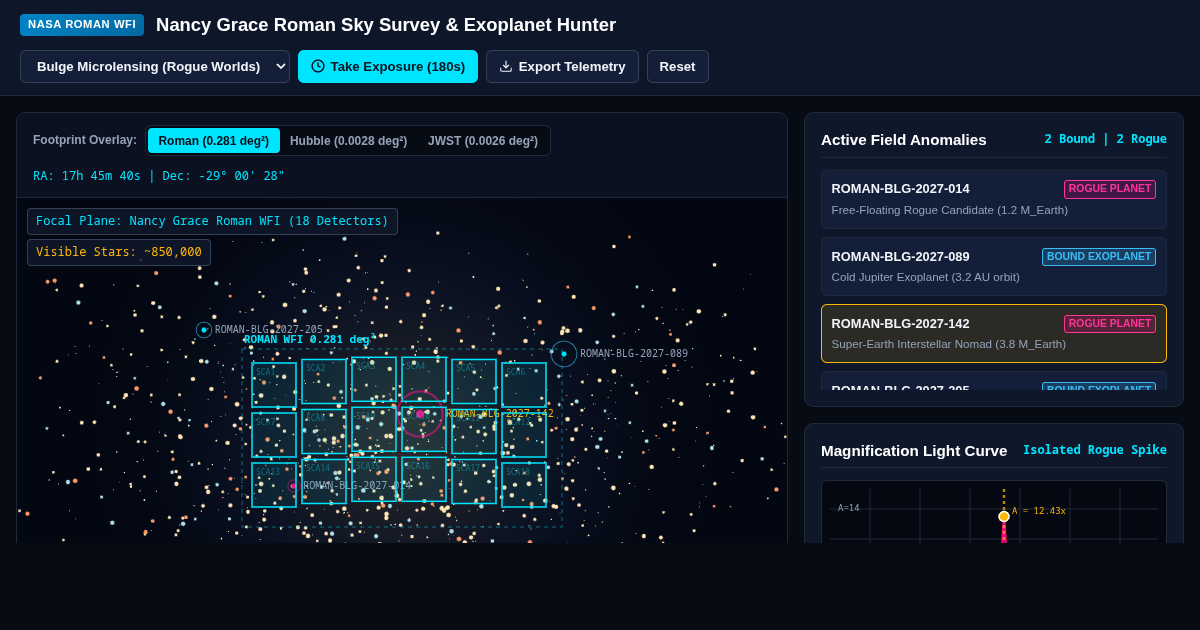Reset the survey view

678,66
